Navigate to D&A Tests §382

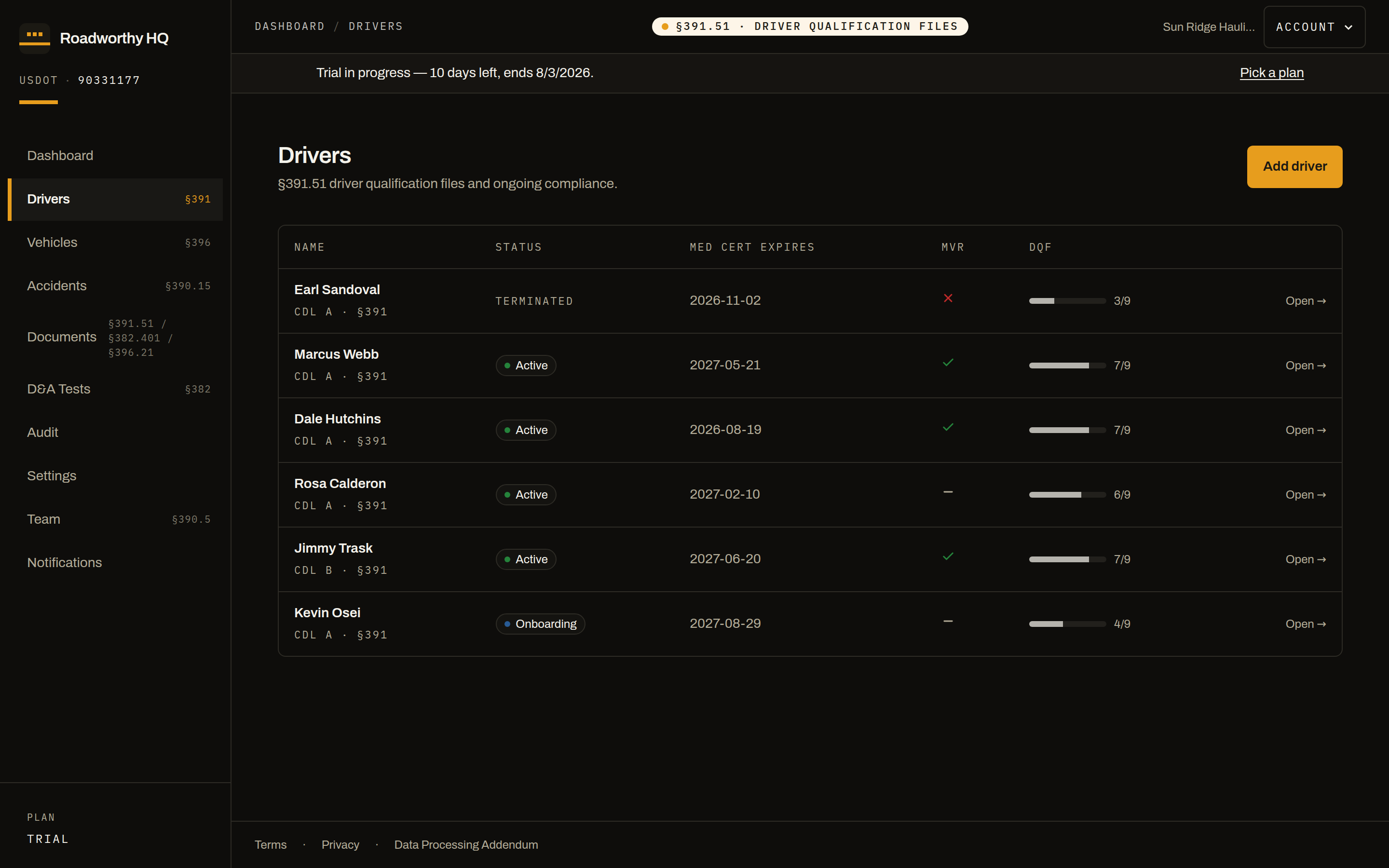click(115, 389)
